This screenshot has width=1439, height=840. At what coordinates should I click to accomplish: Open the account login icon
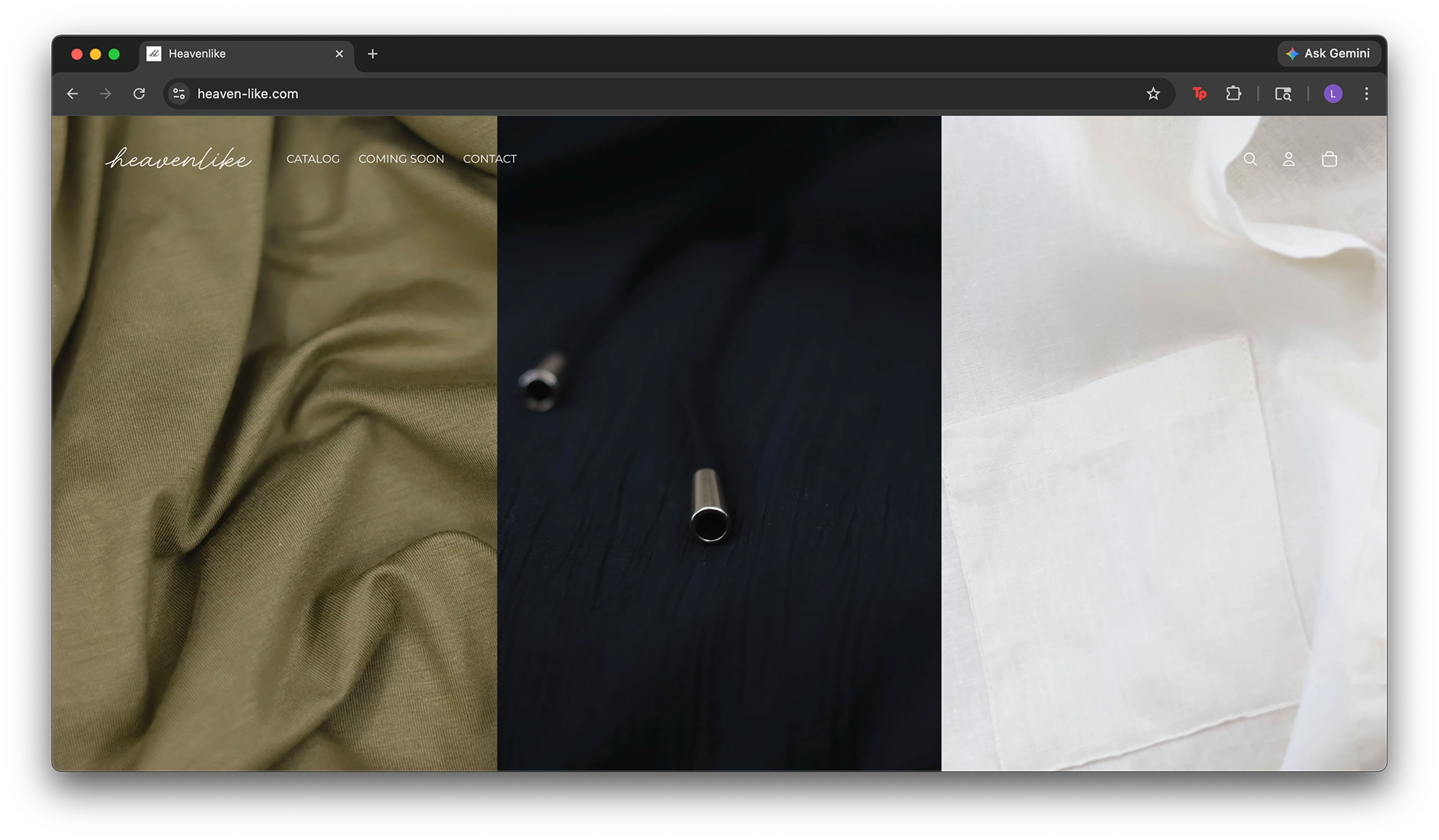point(1288,159)
